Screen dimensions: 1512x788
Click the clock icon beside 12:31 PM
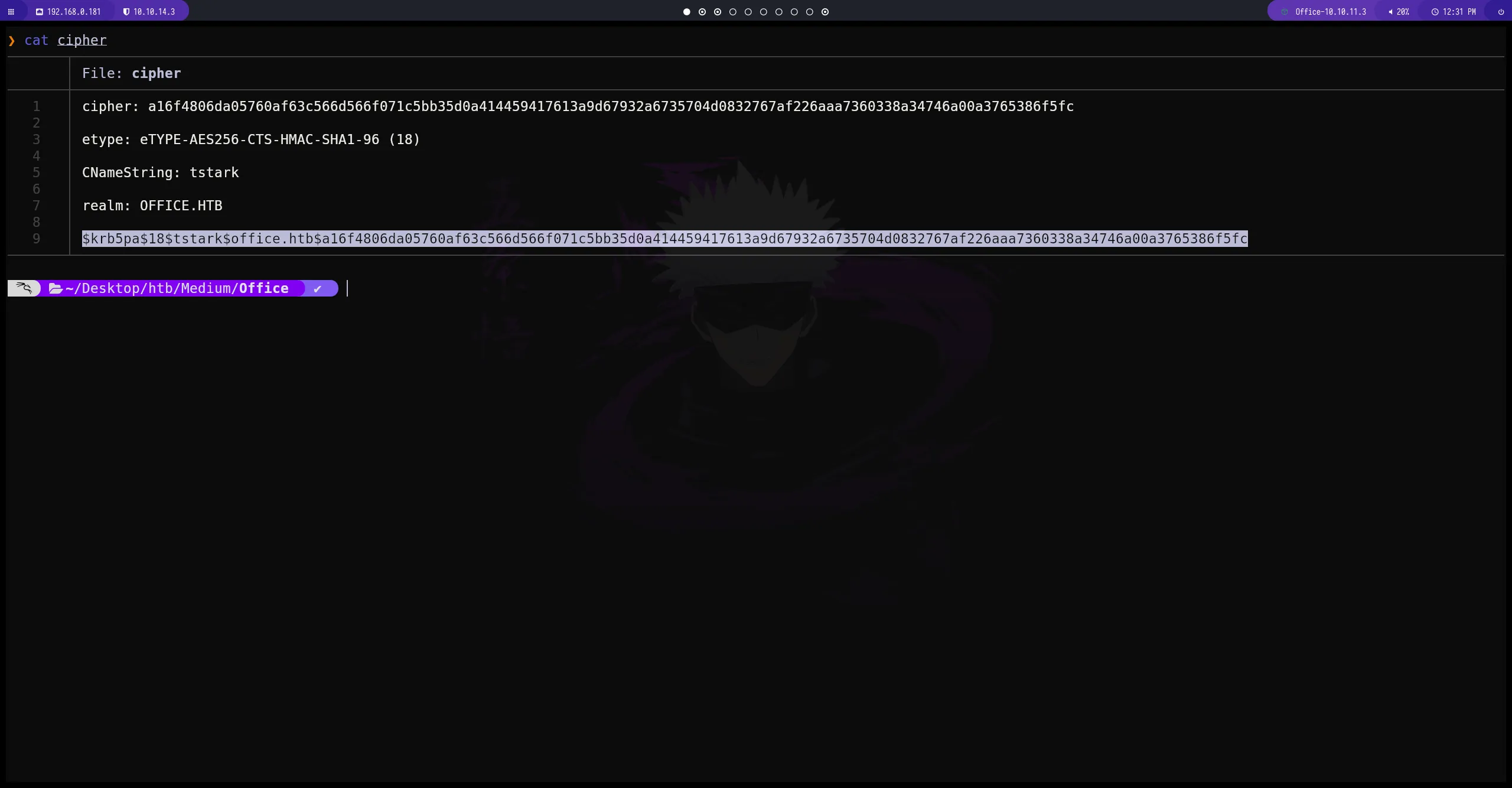click(1435, 11)
